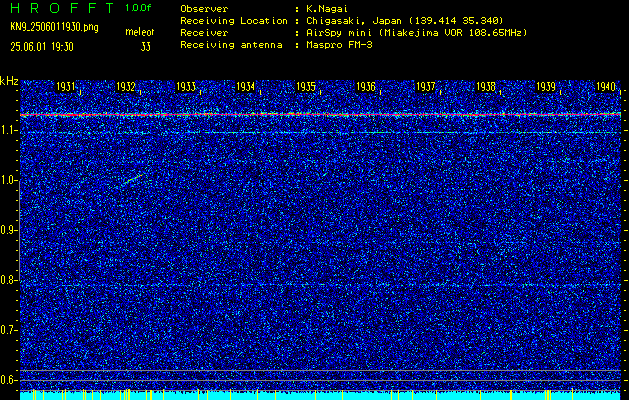This screenshot has width=629, height=400.
Task: Click time marker 1938
Action: coord(486,87)
